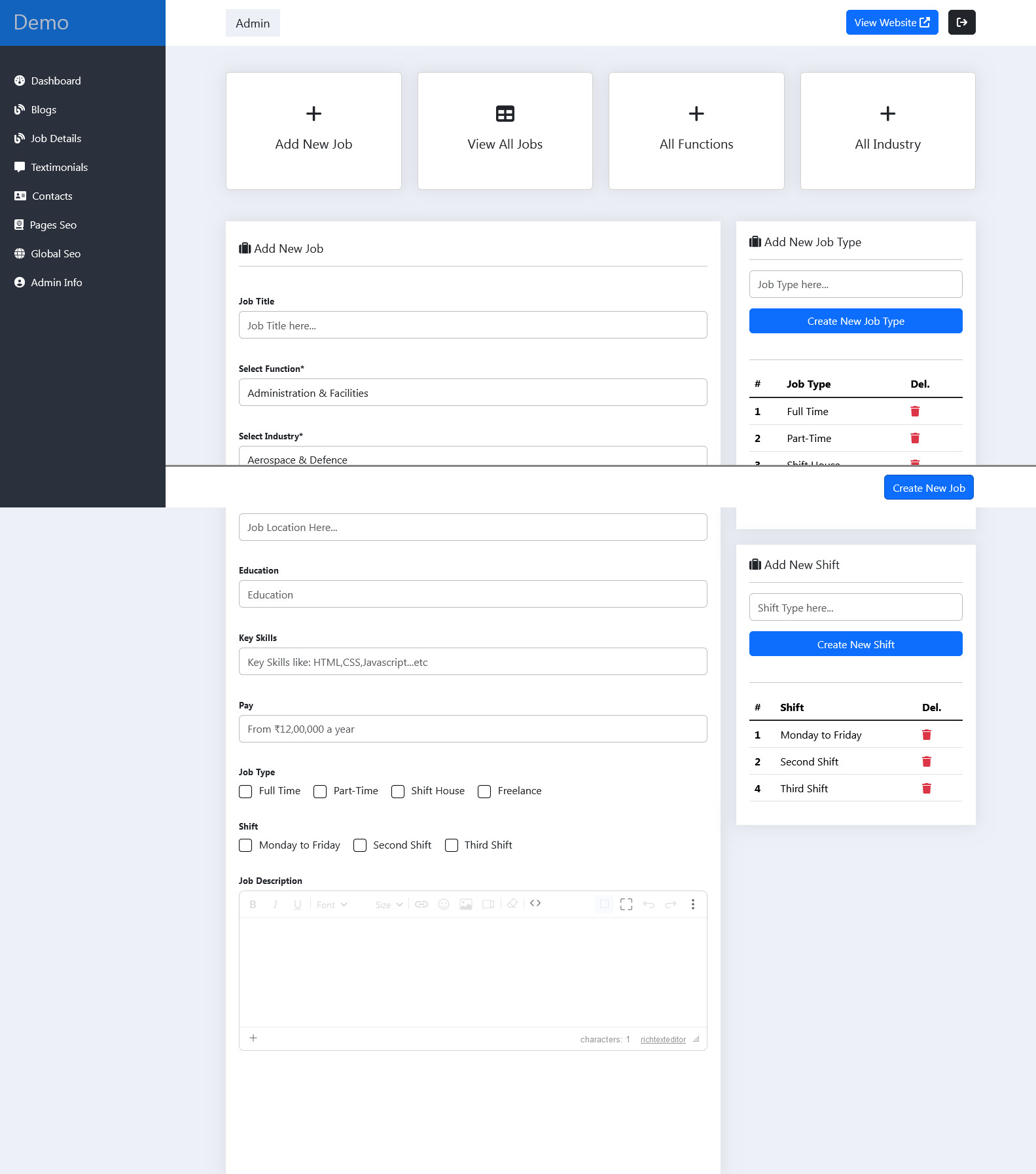Tick the Third Shift checkbox
1036x1174 pixels.
pyautogui.click(x=452, y=845)
